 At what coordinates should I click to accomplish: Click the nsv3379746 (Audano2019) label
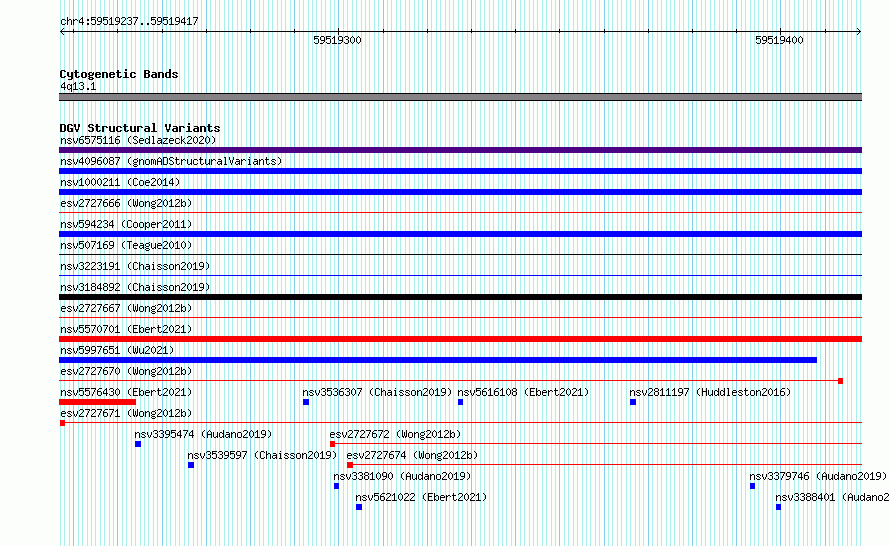pyautogui.click(x=818, y=476)
